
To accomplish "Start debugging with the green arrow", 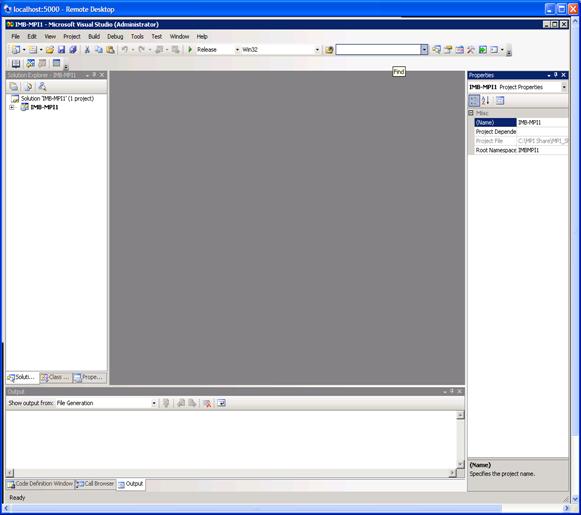I will pyautogui.click(x=190, y=50).
